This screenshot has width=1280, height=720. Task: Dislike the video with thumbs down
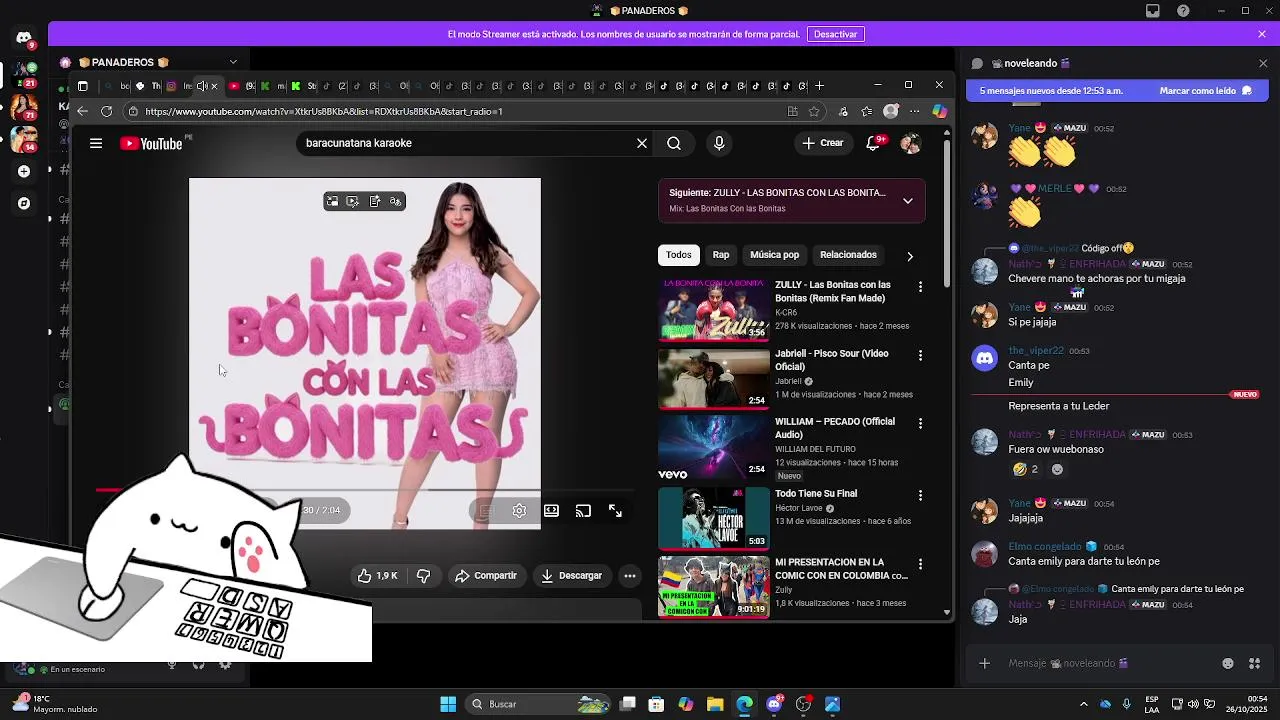[423, 576]
